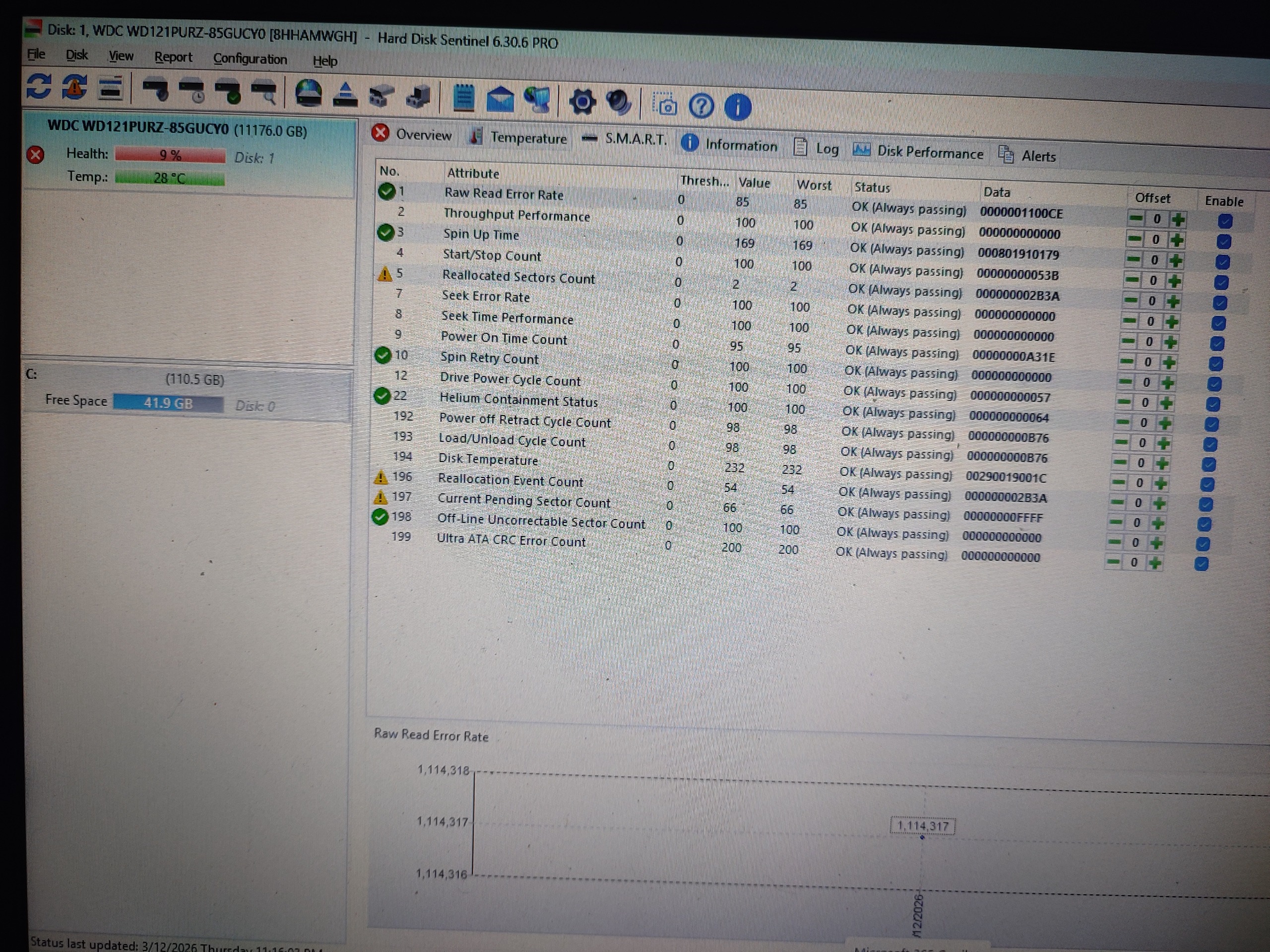Increase offset for Raw Read Error Rate
Viewport: 1270px width, 952px height.
point(1178,220)
